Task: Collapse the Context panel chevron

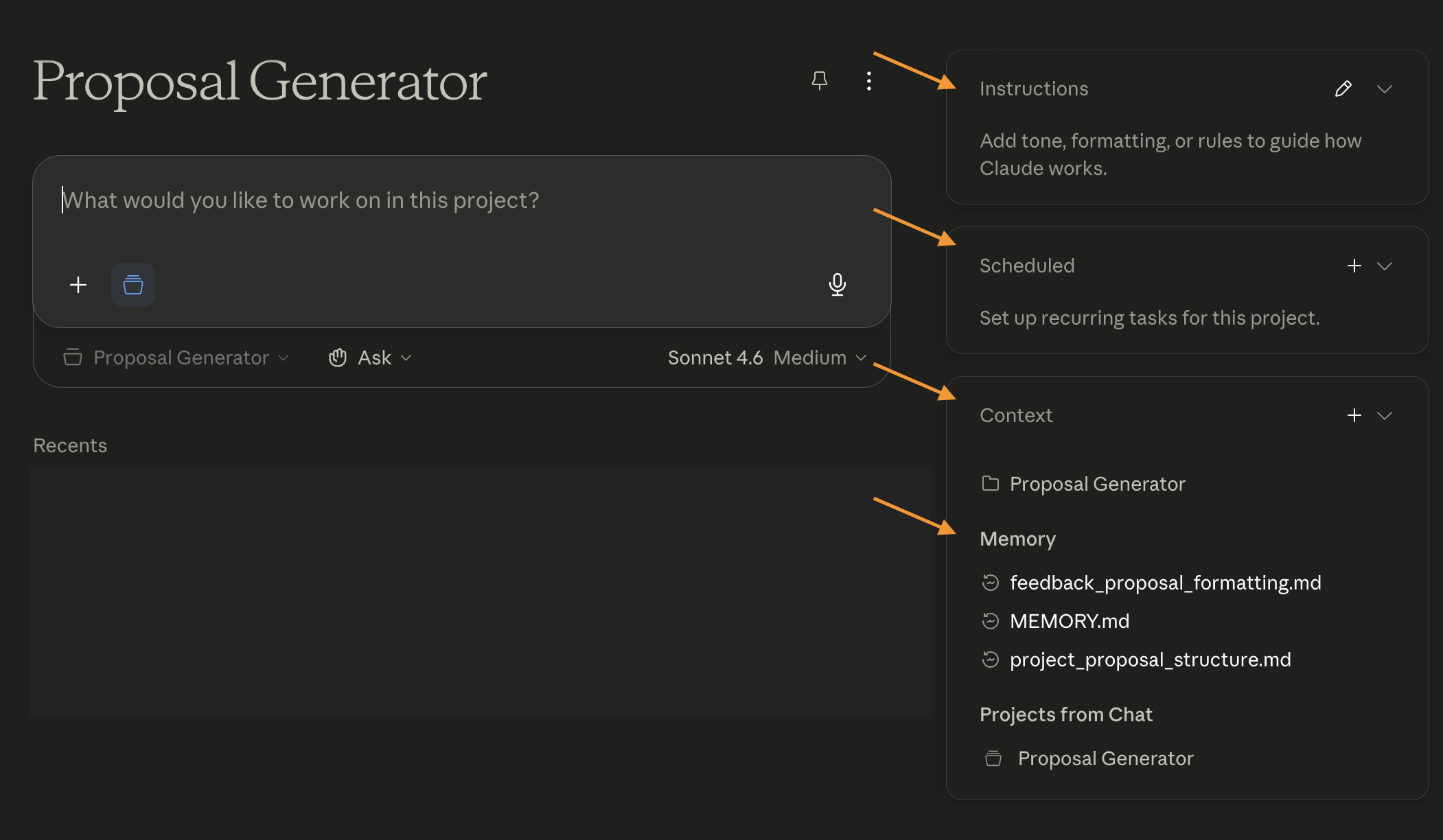Action: 1385,415
